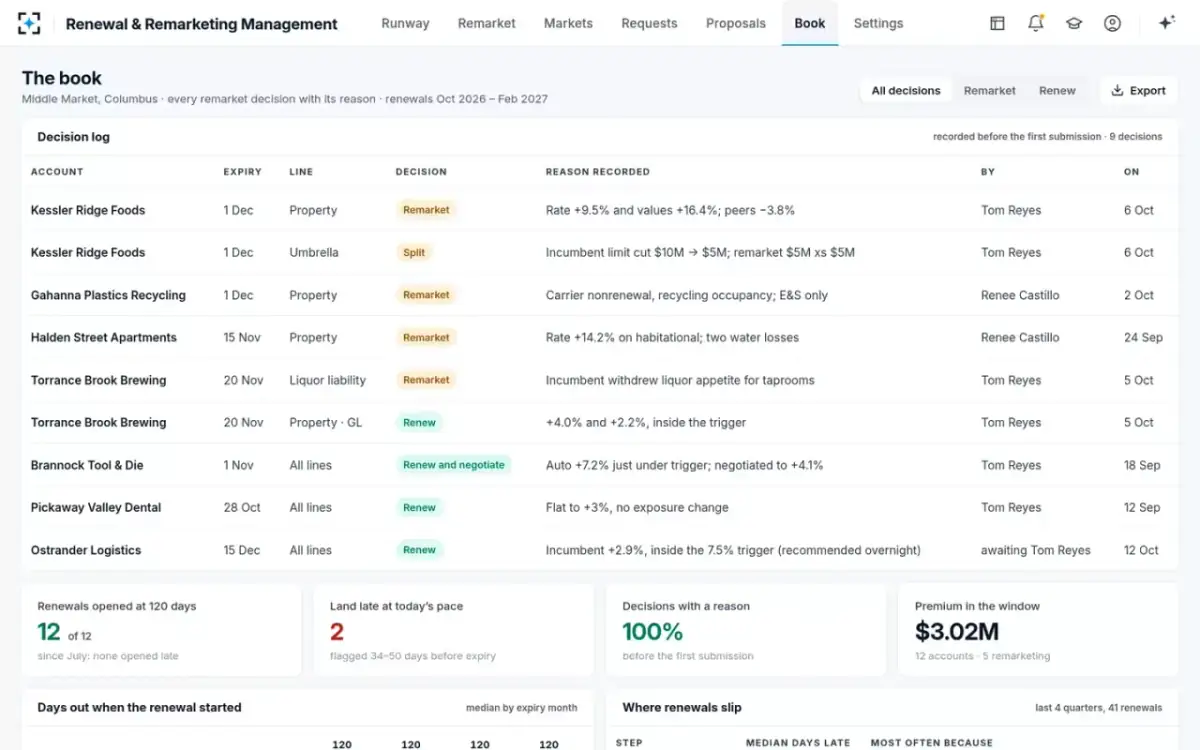The width and height of the screenshot is (1200, 750).
Task: Click the Renew and negotiate badge
Action: (454, 465)
